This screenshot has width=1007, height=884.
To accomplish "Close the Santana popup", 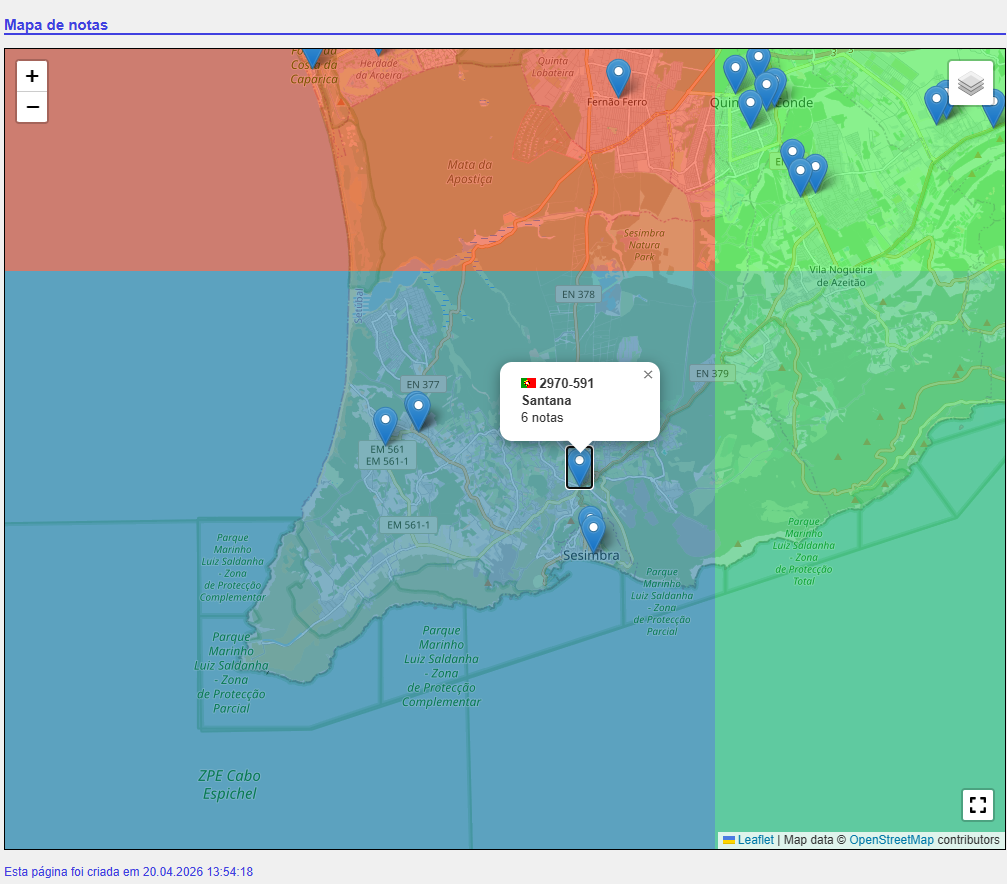I will tap(648, 375).
